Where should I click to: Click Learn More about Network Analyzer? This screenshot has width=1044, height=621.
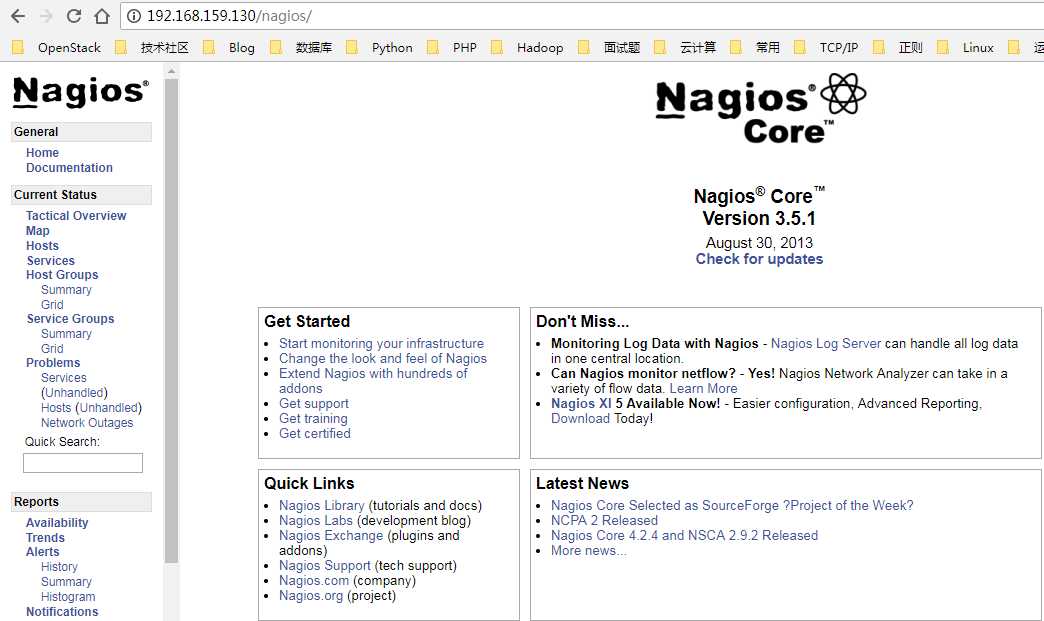coord(703,388)
